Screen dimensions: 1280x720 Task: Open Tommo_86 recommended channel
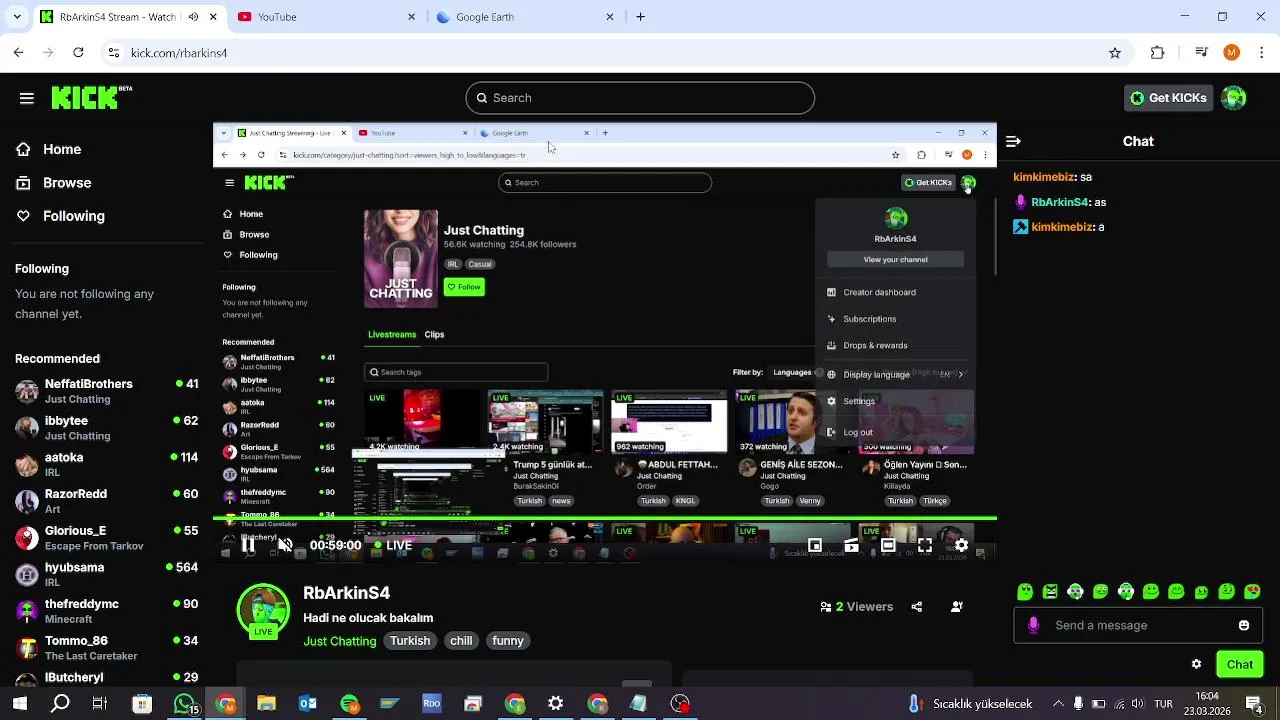[x=106, y=648]
